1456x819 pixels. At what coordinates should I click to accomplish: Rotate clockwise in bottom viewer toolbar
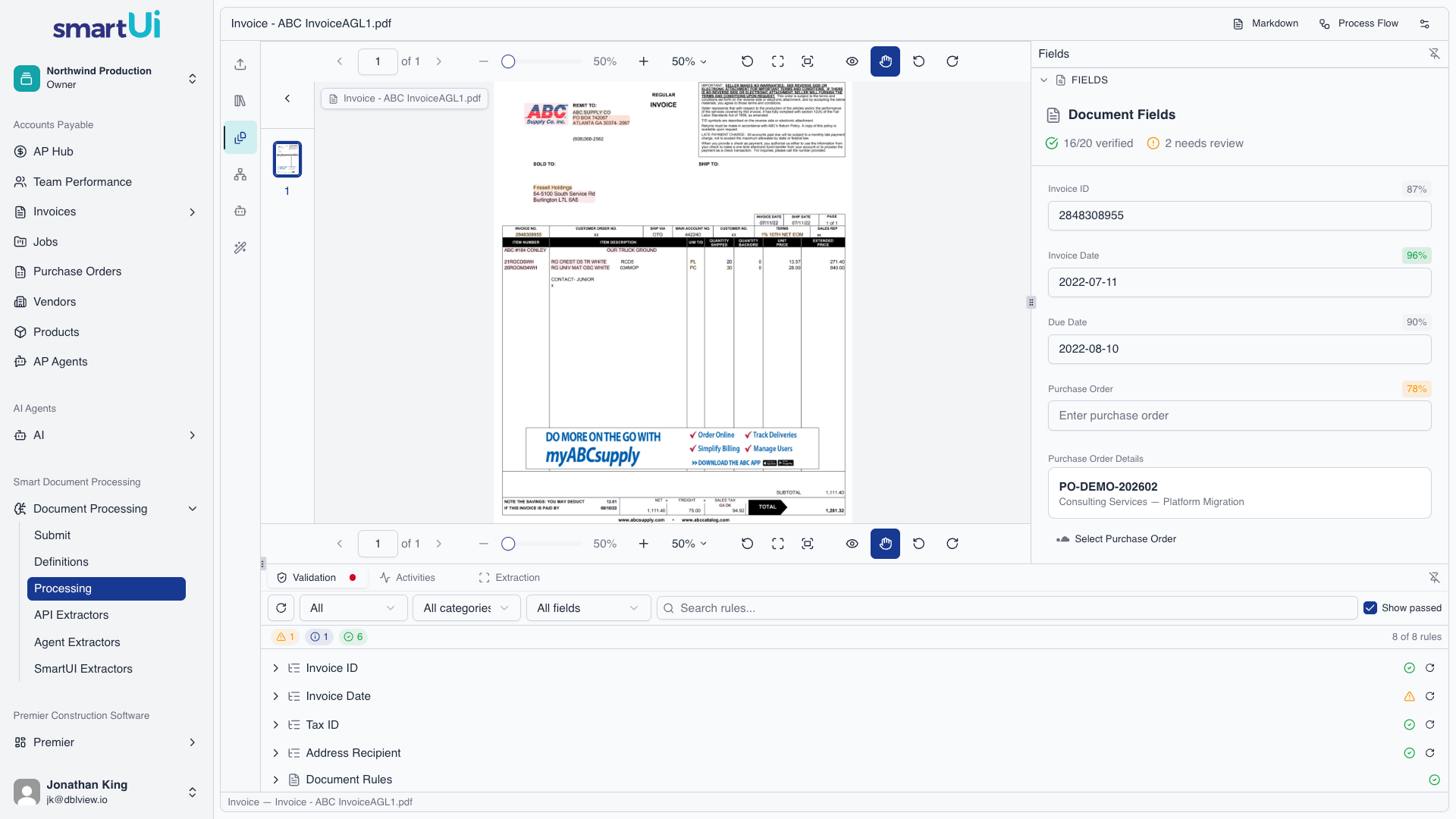pyautogui.click(x=952, y=544)
